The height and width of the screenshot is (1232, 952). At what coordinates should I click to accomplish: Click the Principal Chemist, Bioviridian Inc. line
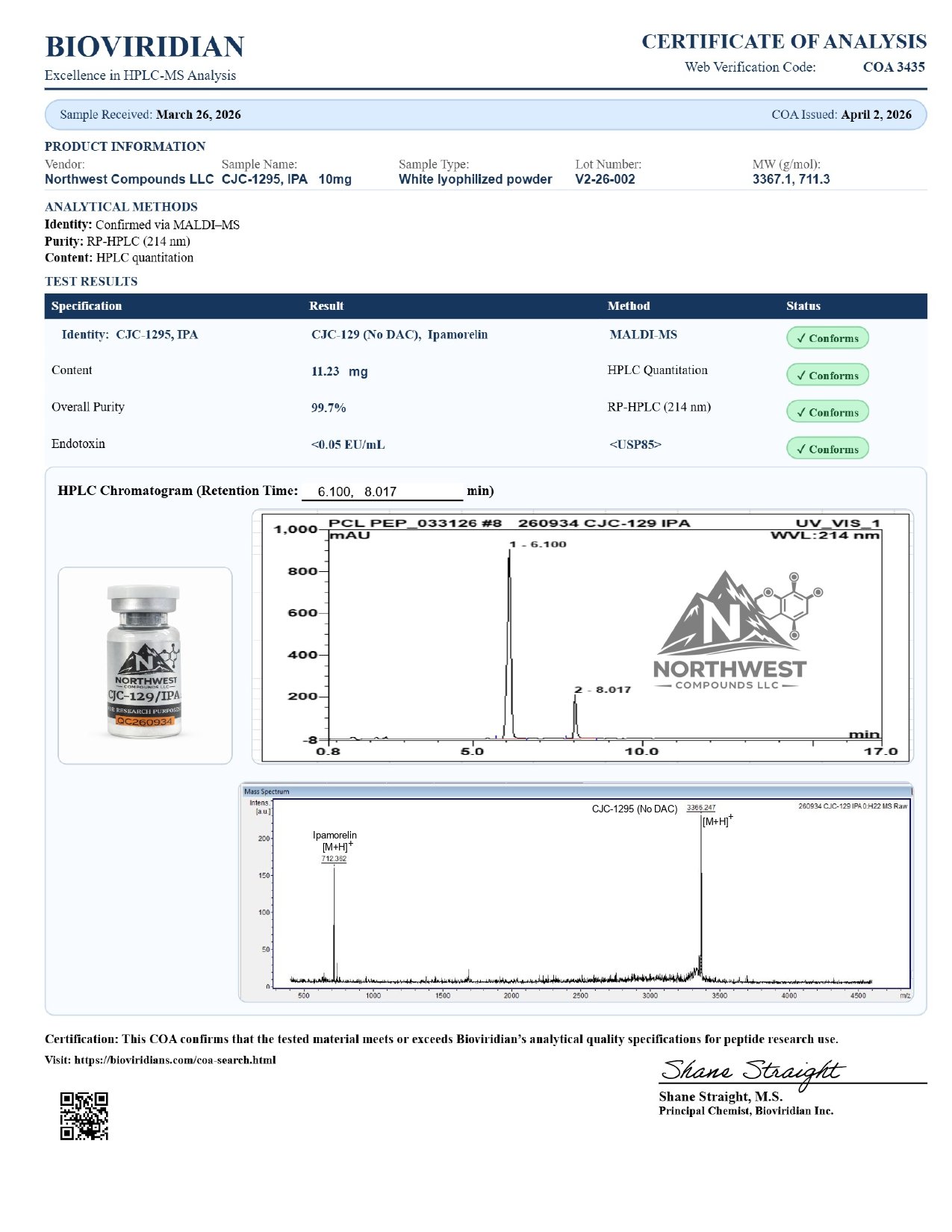(x=746, y=1111)
